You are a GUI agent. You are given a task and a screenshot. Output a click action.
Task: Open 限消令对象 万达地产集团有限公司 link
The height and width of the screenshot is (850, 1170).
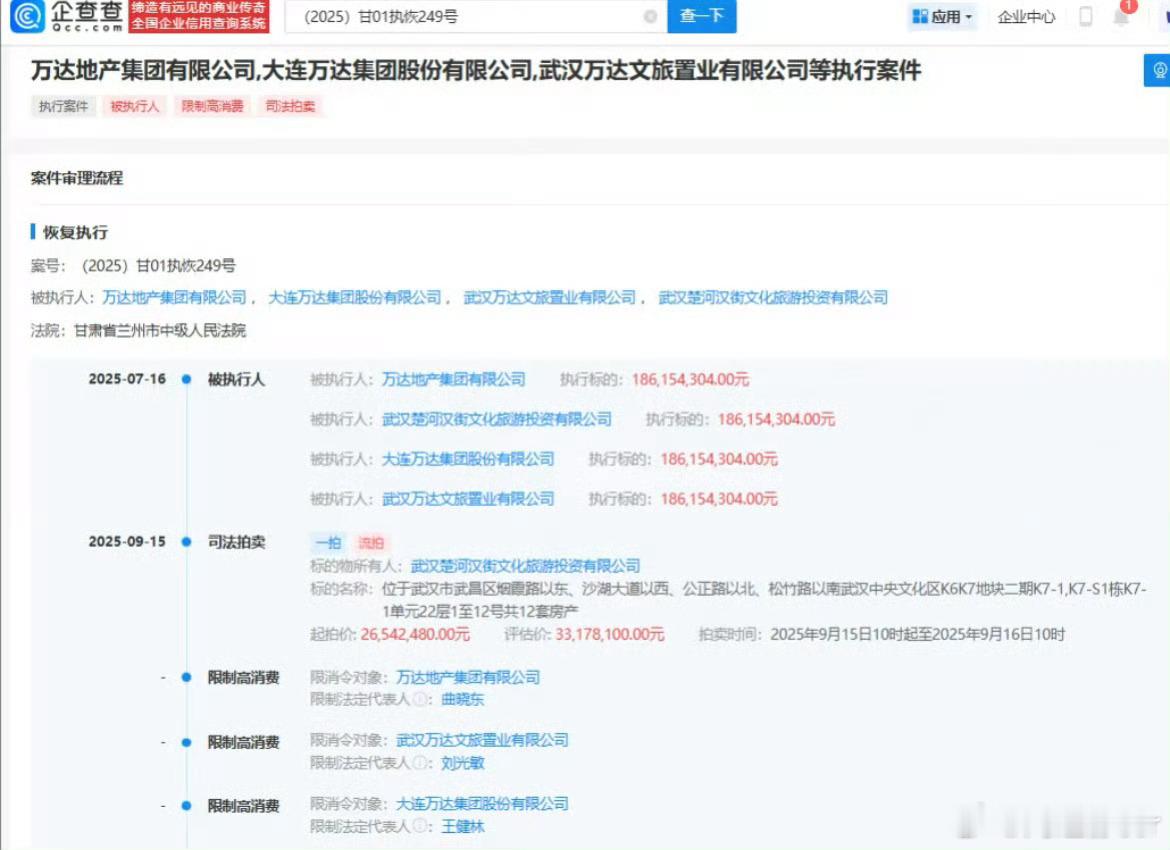click(x=468, y=677)
